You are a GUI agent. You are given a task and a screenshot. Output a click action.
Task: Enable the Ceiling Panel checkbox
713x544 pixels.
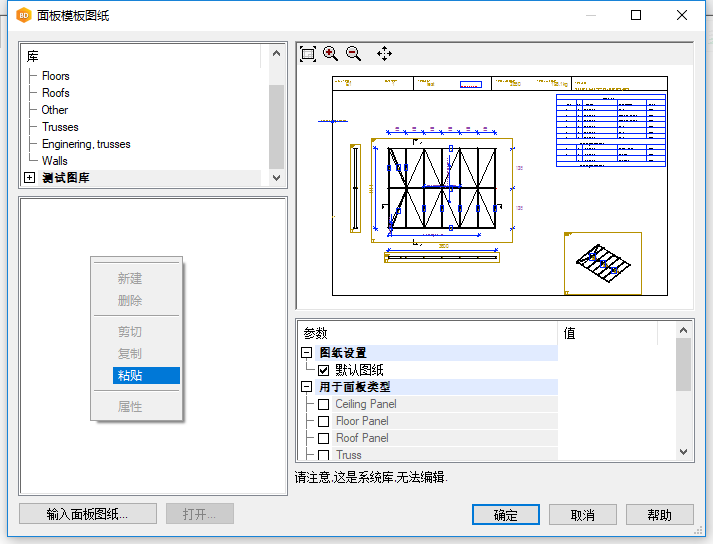coord(323,404)
